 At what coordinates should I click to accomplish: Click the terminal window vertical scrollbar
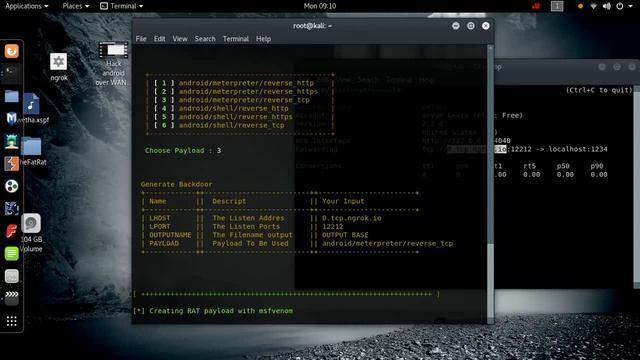point(490,184)
